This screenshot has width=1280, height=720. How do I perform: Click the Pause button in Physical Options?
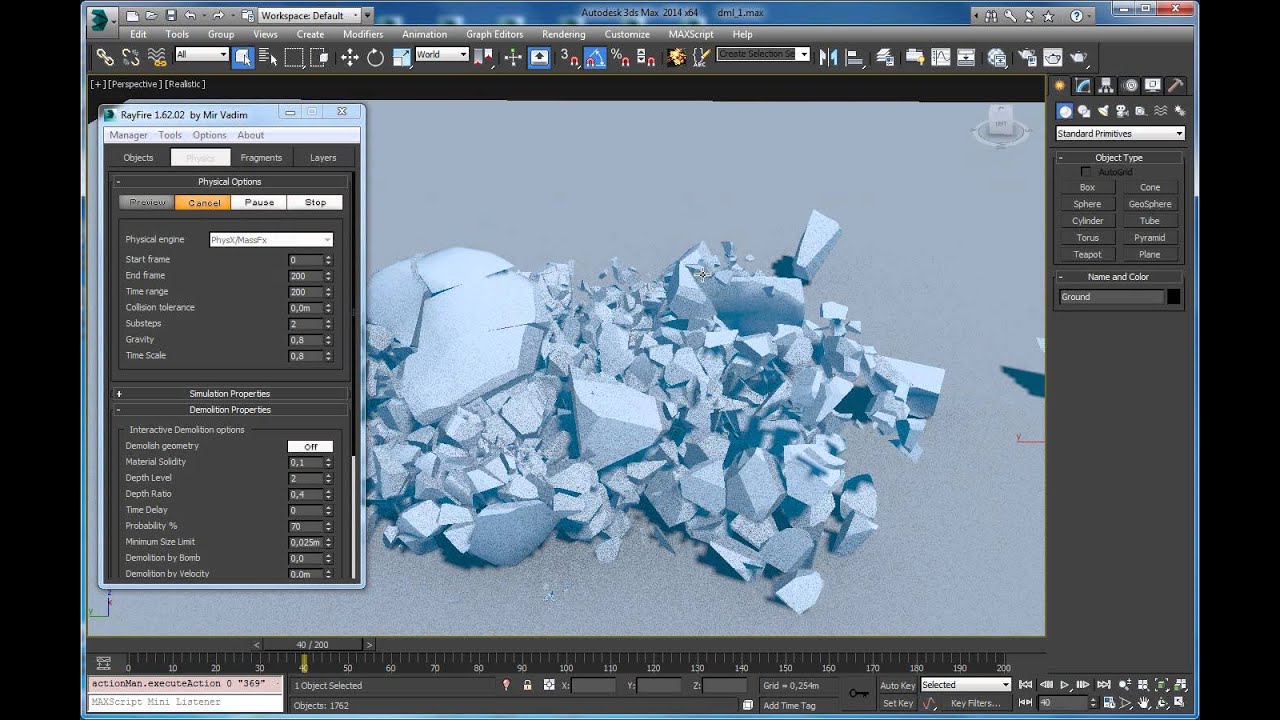pos(259,202)
